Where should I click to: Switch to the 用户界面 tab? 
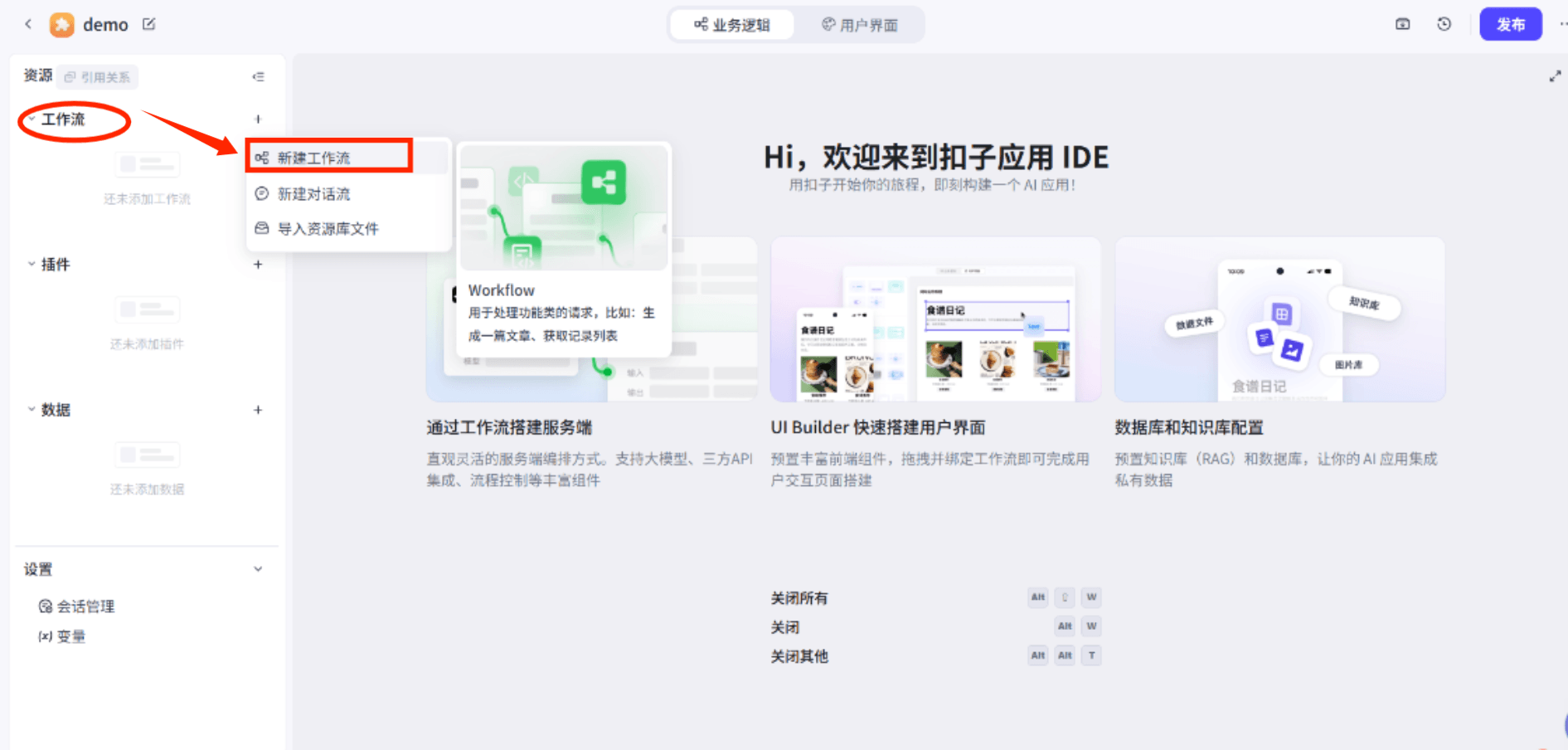pos(860,25)
